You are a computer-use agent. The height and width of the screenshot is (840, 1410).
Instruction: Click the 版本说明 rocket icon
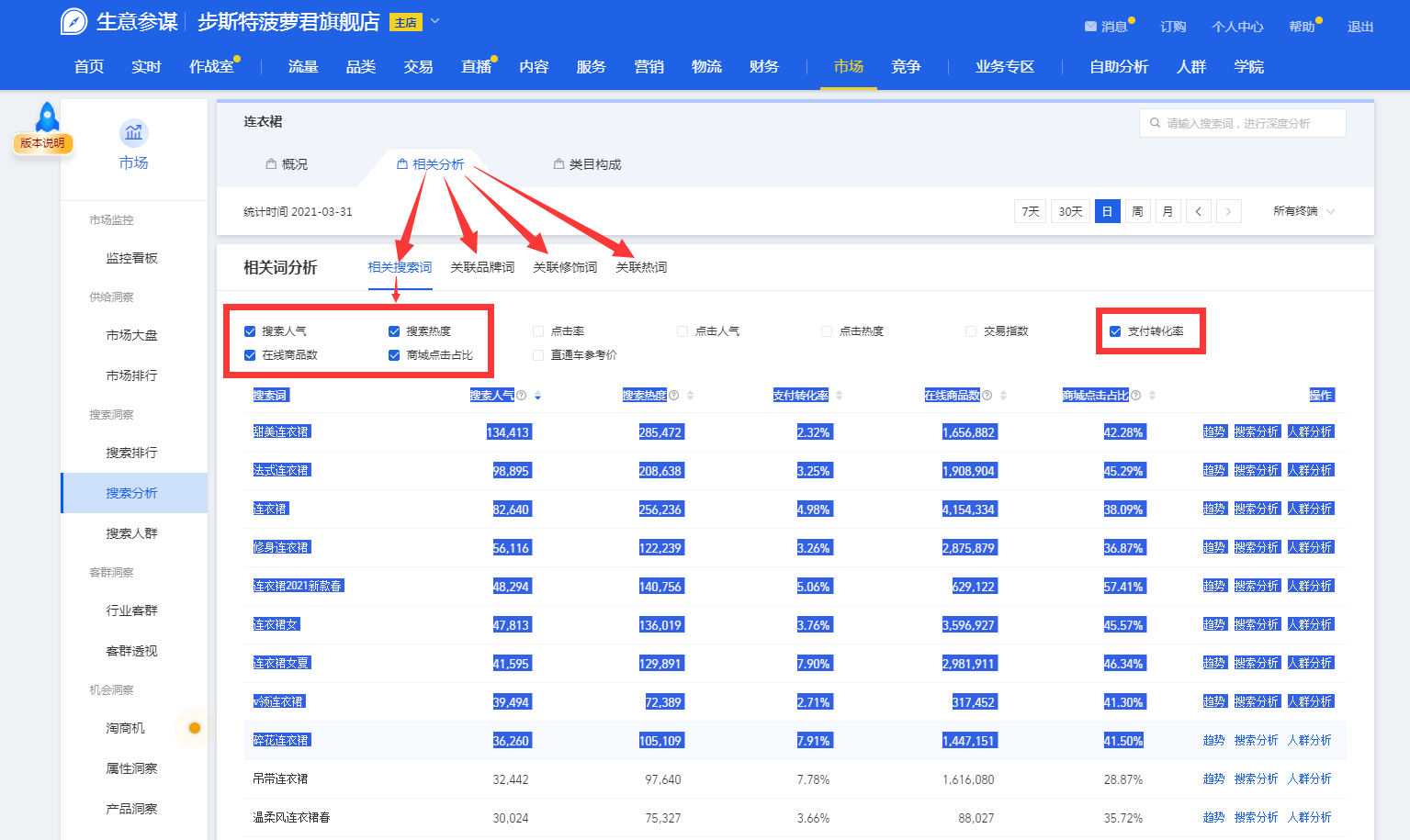click(47, 118)
